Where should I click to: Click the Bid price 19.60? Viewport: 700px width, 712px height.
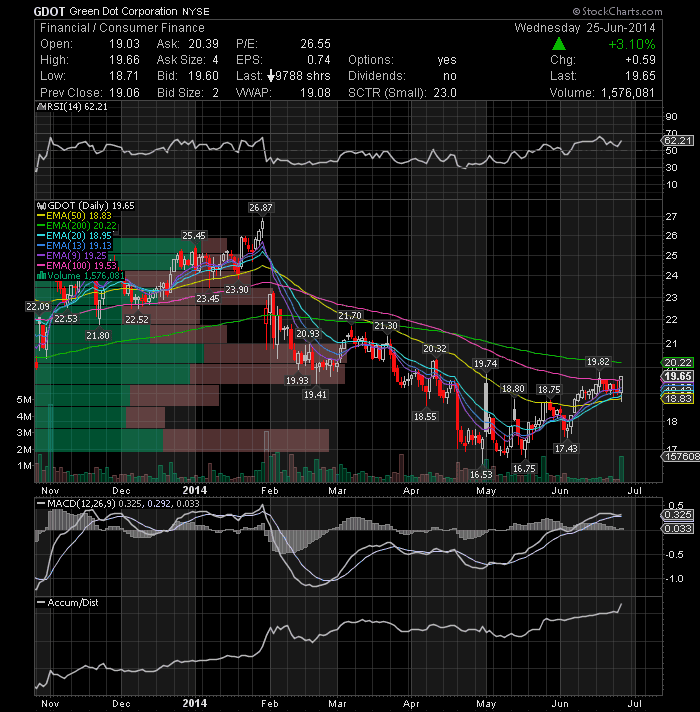tap(203, 76)
